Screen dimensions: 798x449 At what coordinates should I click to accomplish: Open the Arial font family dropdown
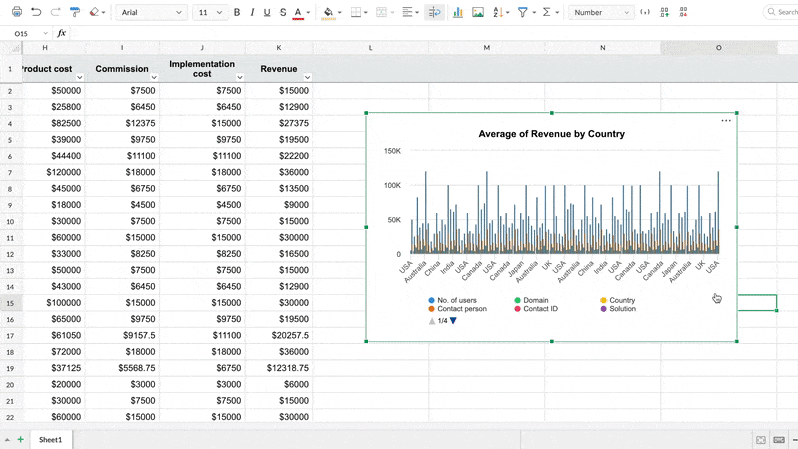pyautogui.click(x=151, y=13)
